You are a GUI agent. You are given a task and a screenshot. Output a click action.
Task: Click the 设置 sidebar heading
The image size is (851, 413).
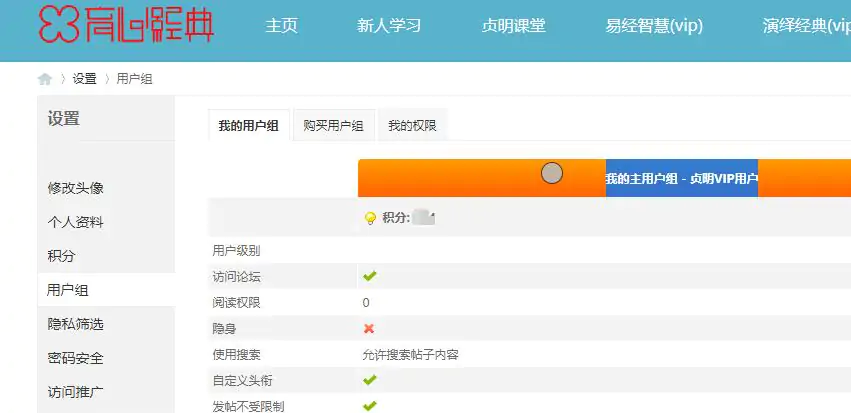point(63,118)
